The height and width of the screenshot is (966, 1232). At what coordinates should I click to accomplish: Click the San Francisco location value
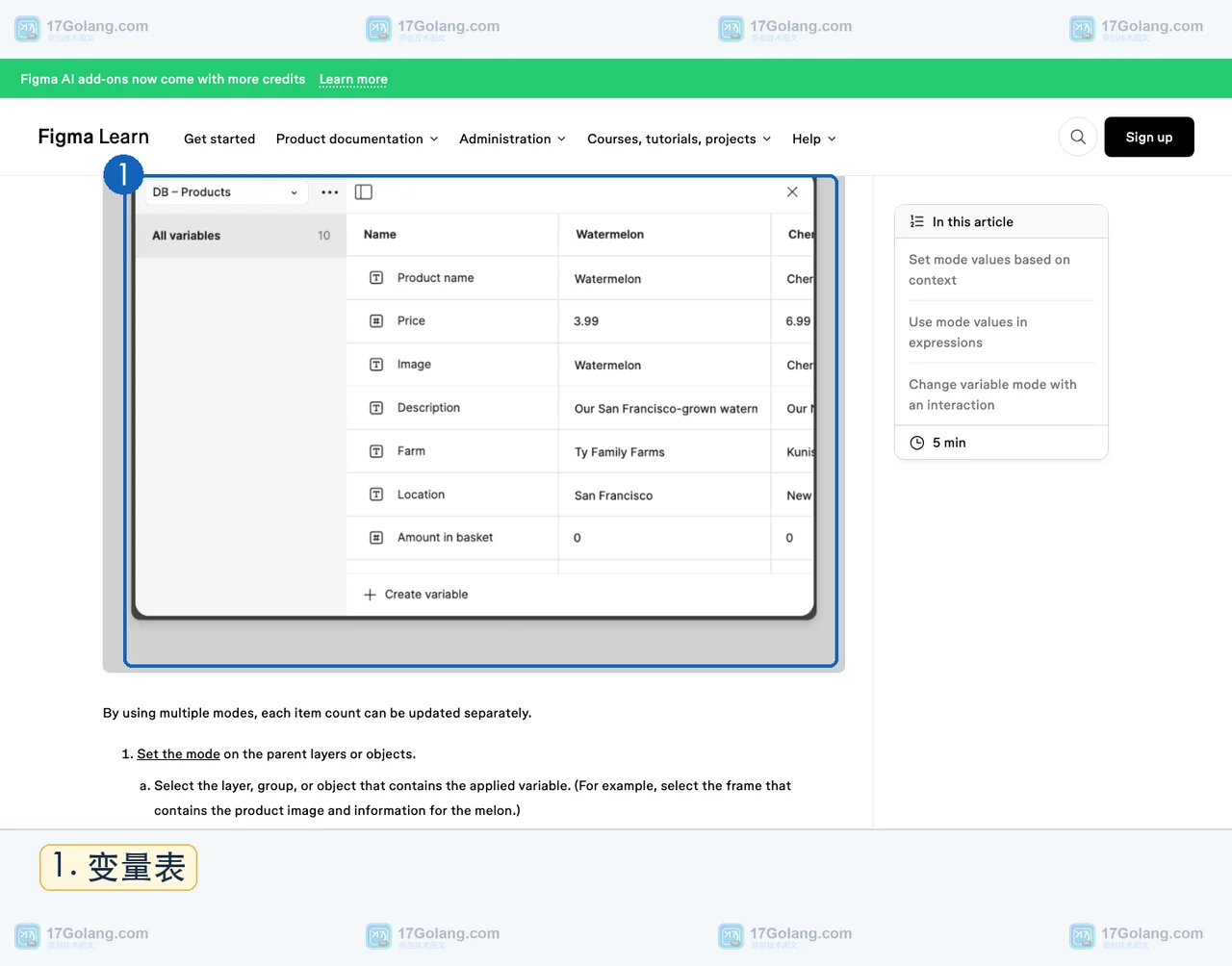tap(613, 496)
